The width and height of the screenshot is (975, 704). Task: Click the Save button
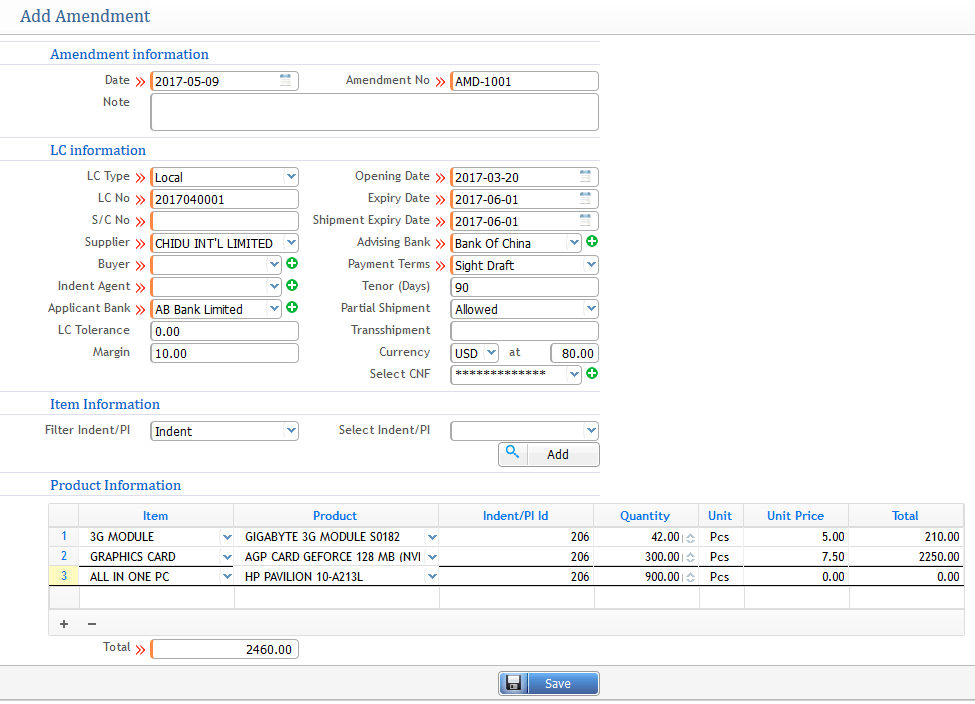click(548, 682)
